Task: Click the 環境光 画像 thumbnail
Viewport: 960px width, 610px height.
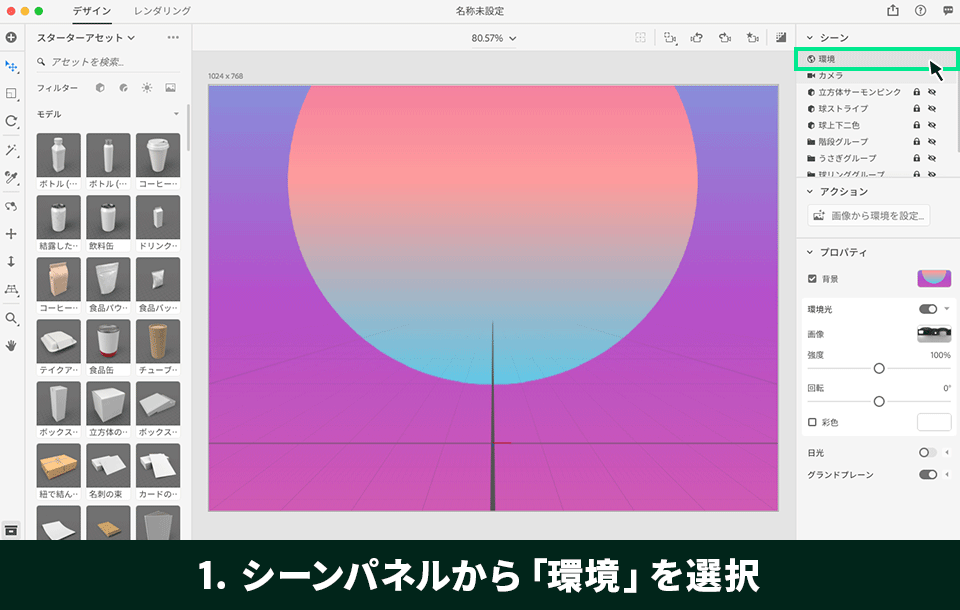Action: pyautogui.click(x=934, y=334)
